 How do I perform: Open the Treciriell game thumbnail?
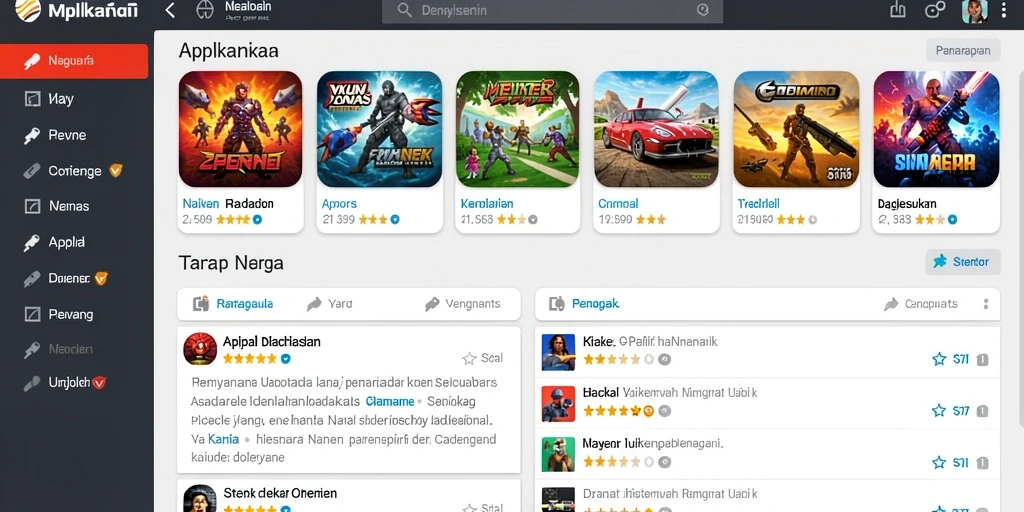(x=796, y=129)
